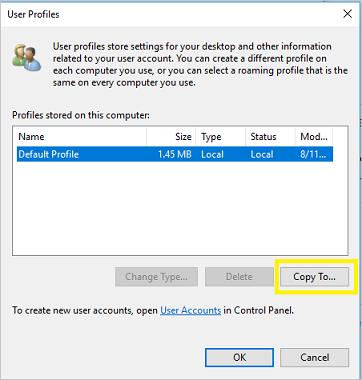Viewport: 362px width, 380px height.
Task: Dismiss the dialog with Cancel
Action: 314,357
